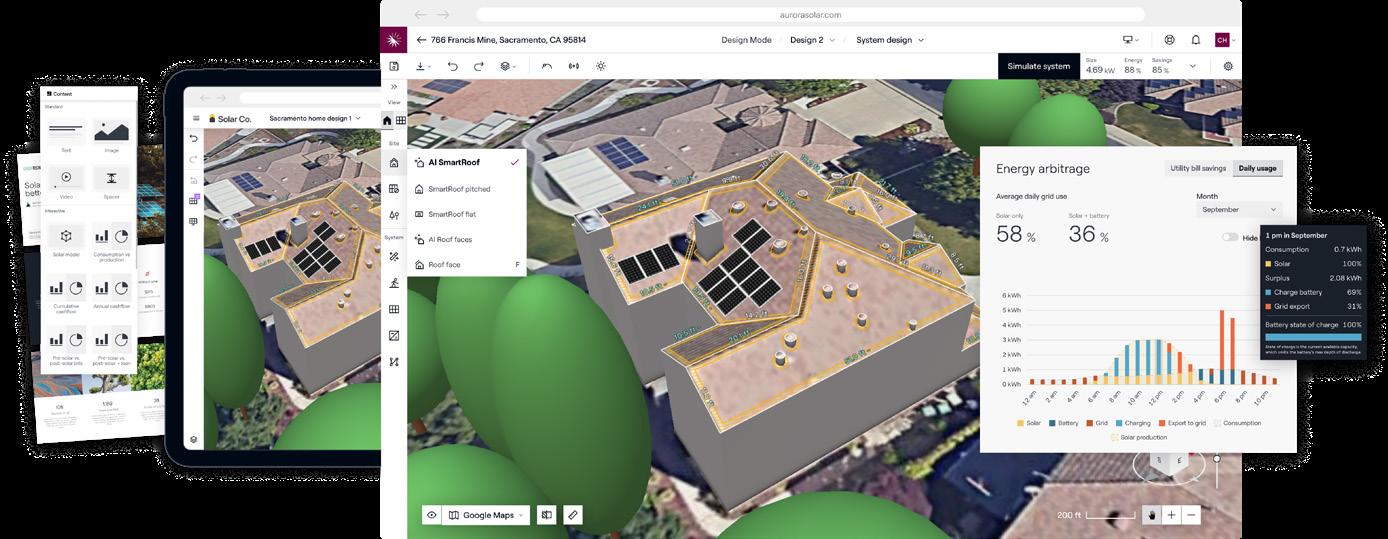Click the compass orientation cube
The image size is (1388, 539).
click(1171, 463)
